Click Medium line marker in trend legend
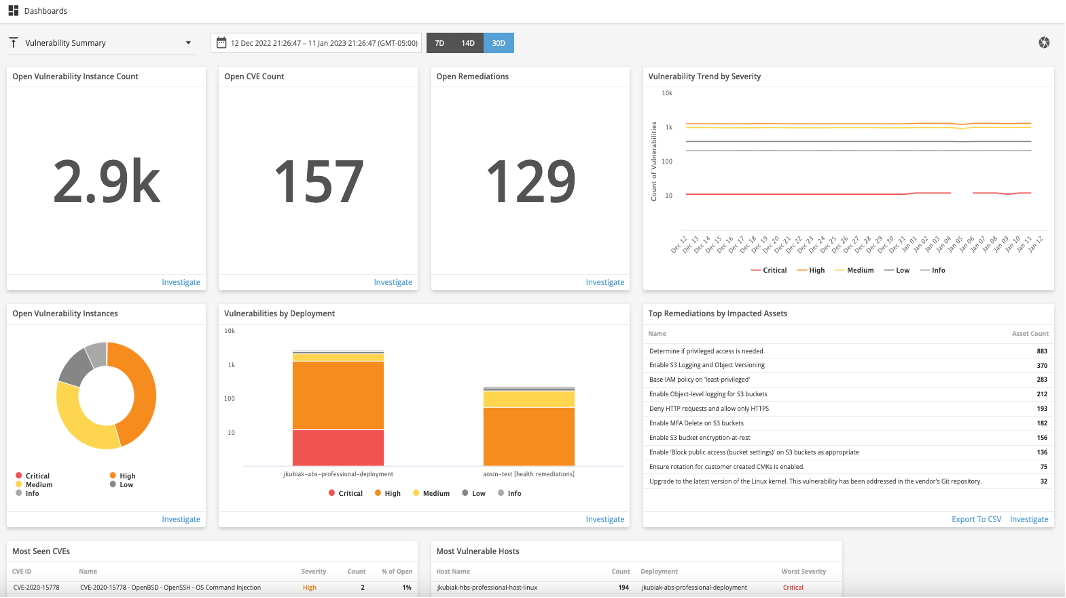 coord(841,270)
